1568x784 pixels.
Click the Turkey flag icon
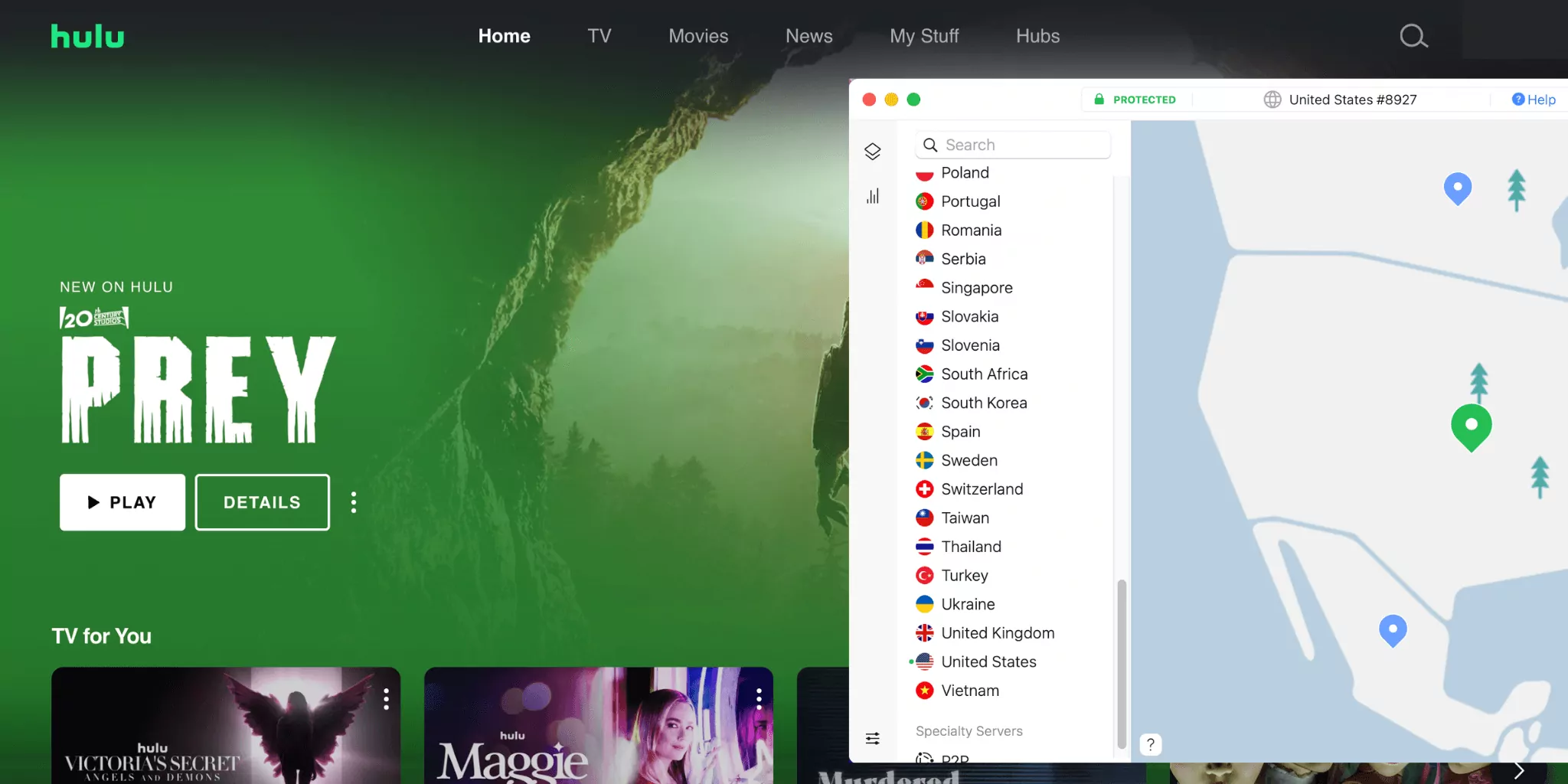(925, 576)
